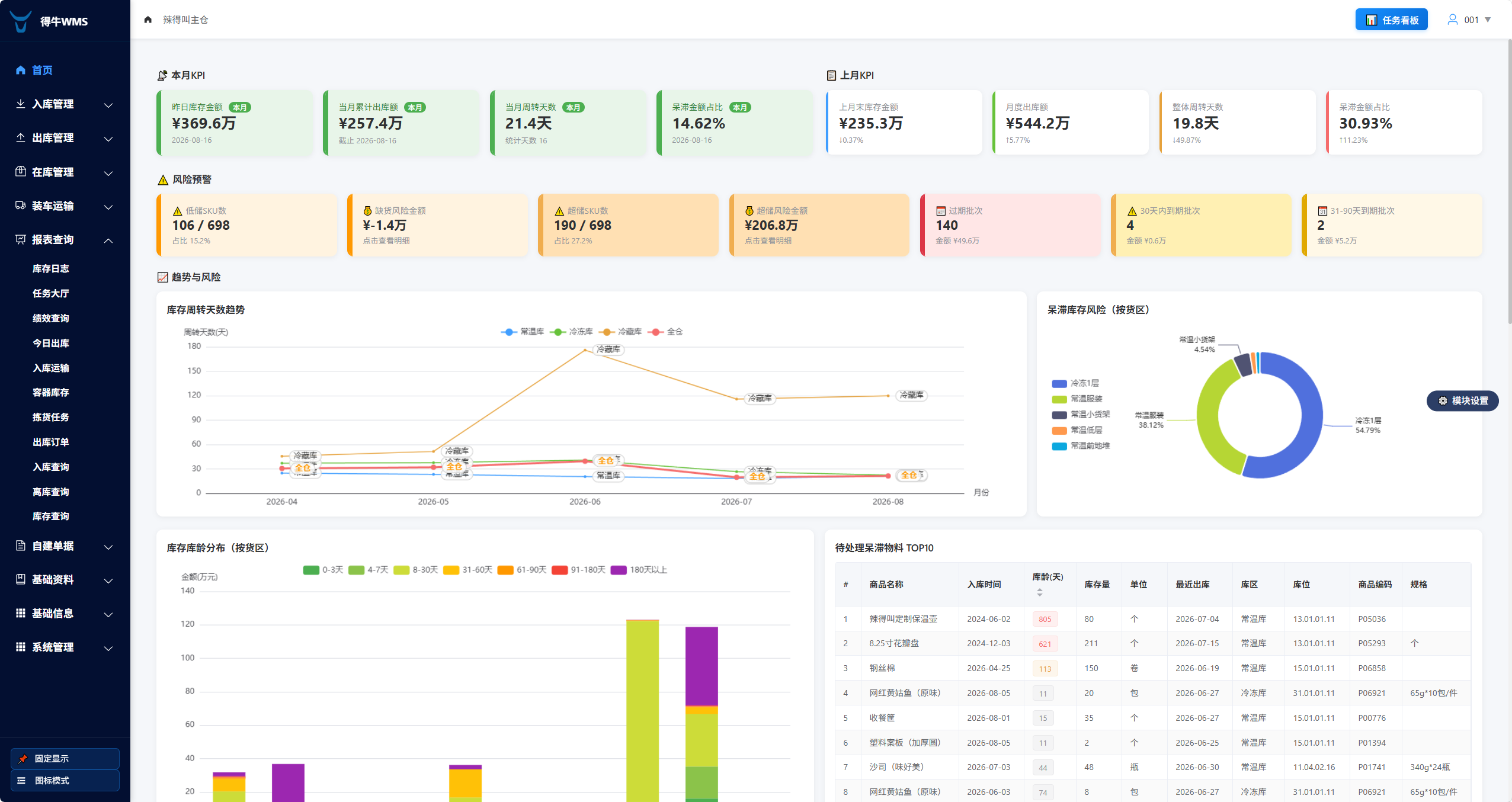1512x802 pixels.
Task: Open the 001 user dropdown arrow
Action: point(1488,20)
